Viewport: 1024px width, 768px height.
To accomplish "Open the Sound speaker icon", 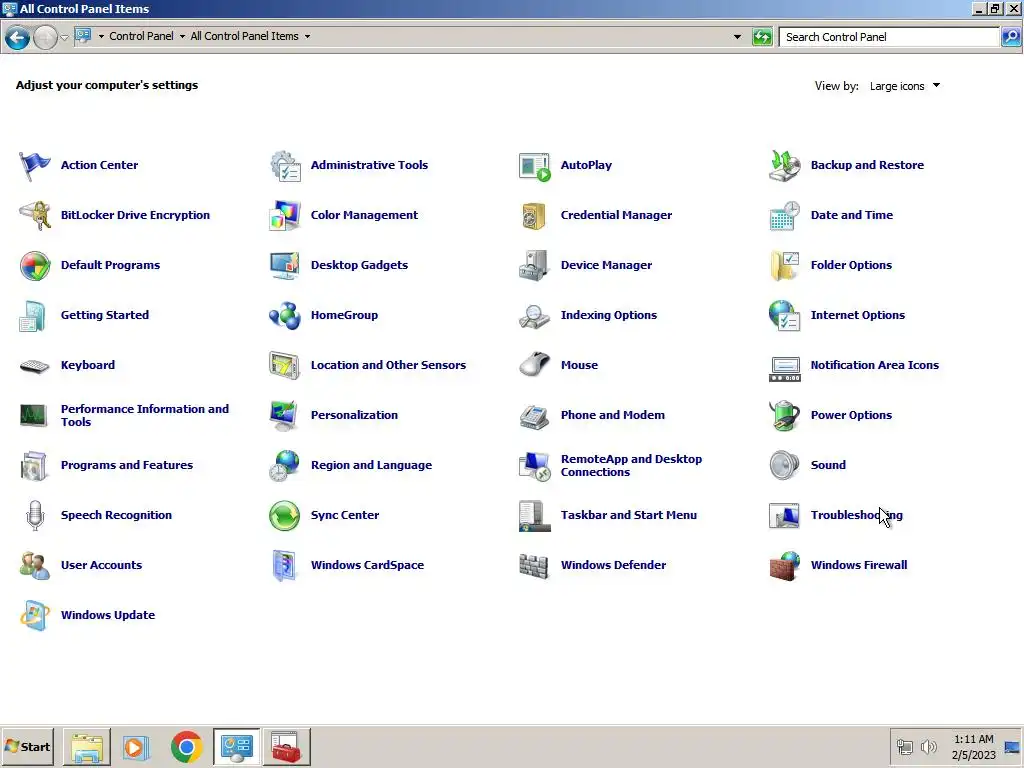I will [x=784, y=466].
